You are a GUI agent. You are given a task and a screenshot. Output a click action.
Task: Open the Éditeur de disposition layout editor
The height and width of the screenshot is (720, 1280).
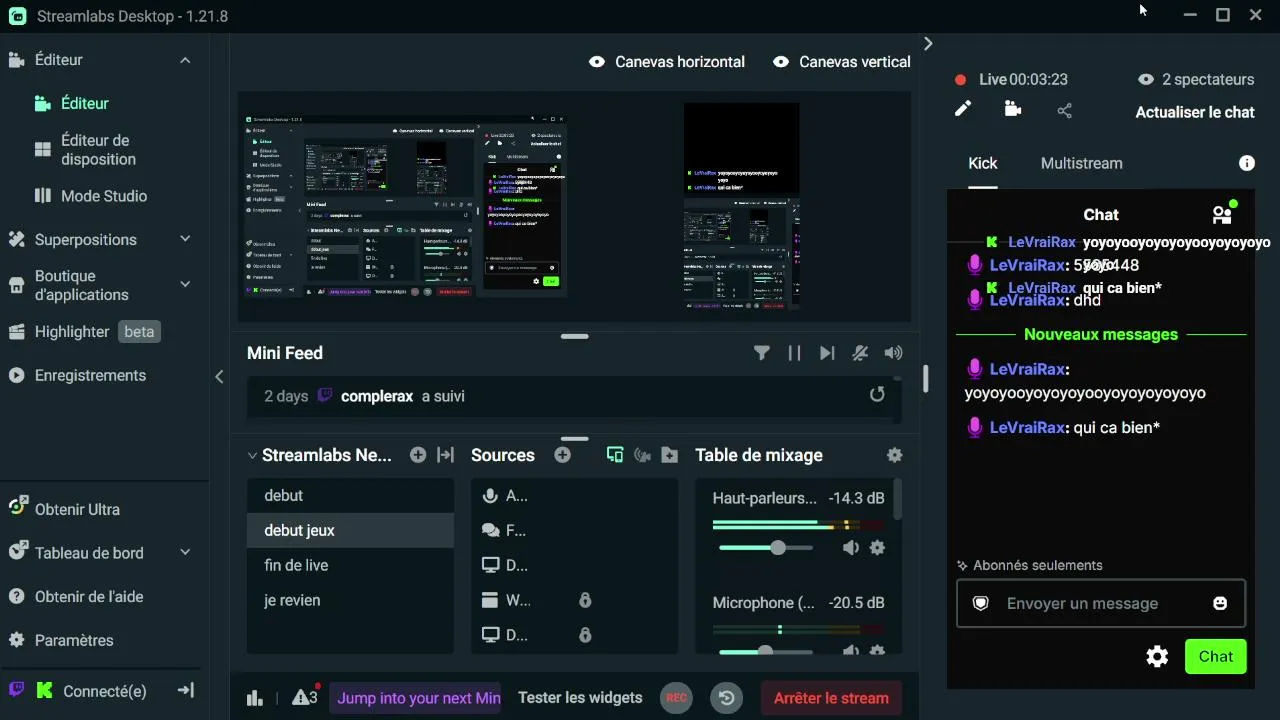point(97,150)
